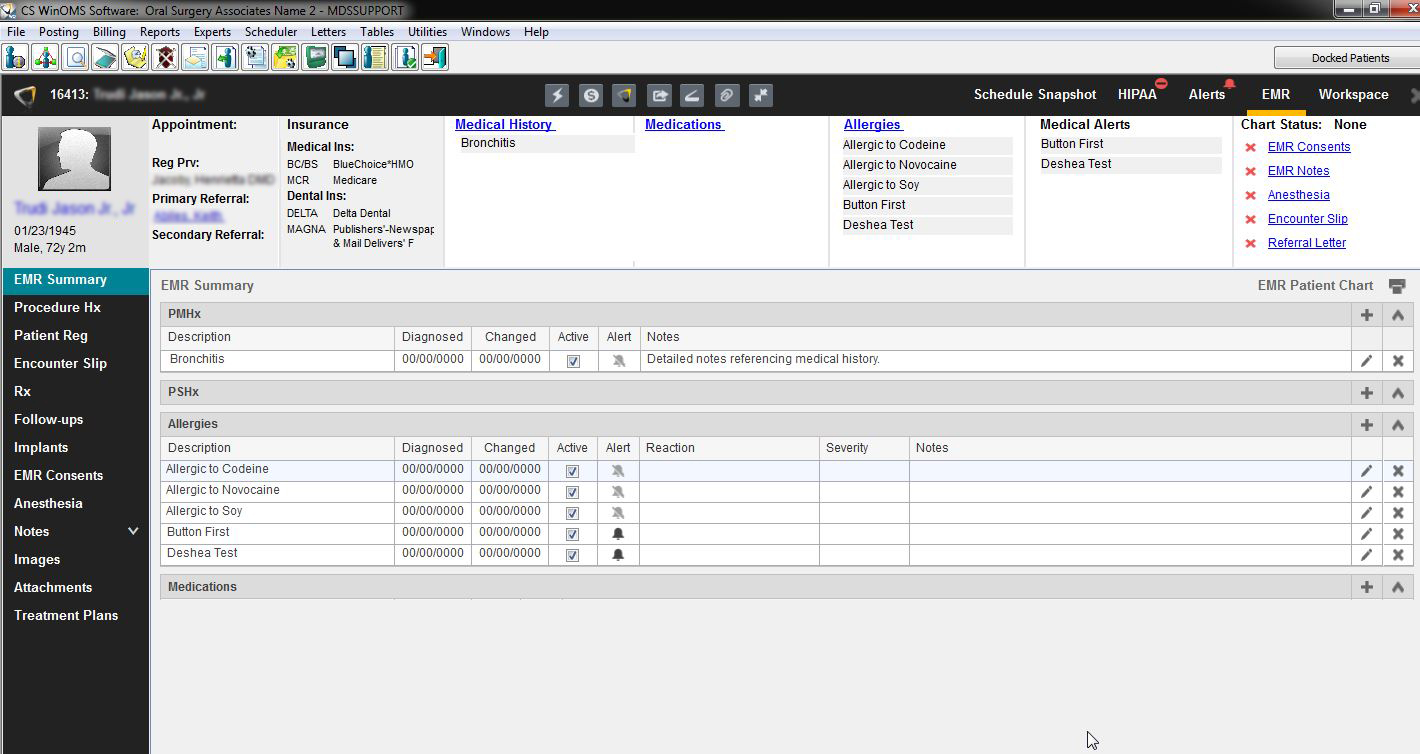Screen dimensions: 1420x754
Task: Collapse the Allergies section with its chevron
Action: pos(1397,424)
